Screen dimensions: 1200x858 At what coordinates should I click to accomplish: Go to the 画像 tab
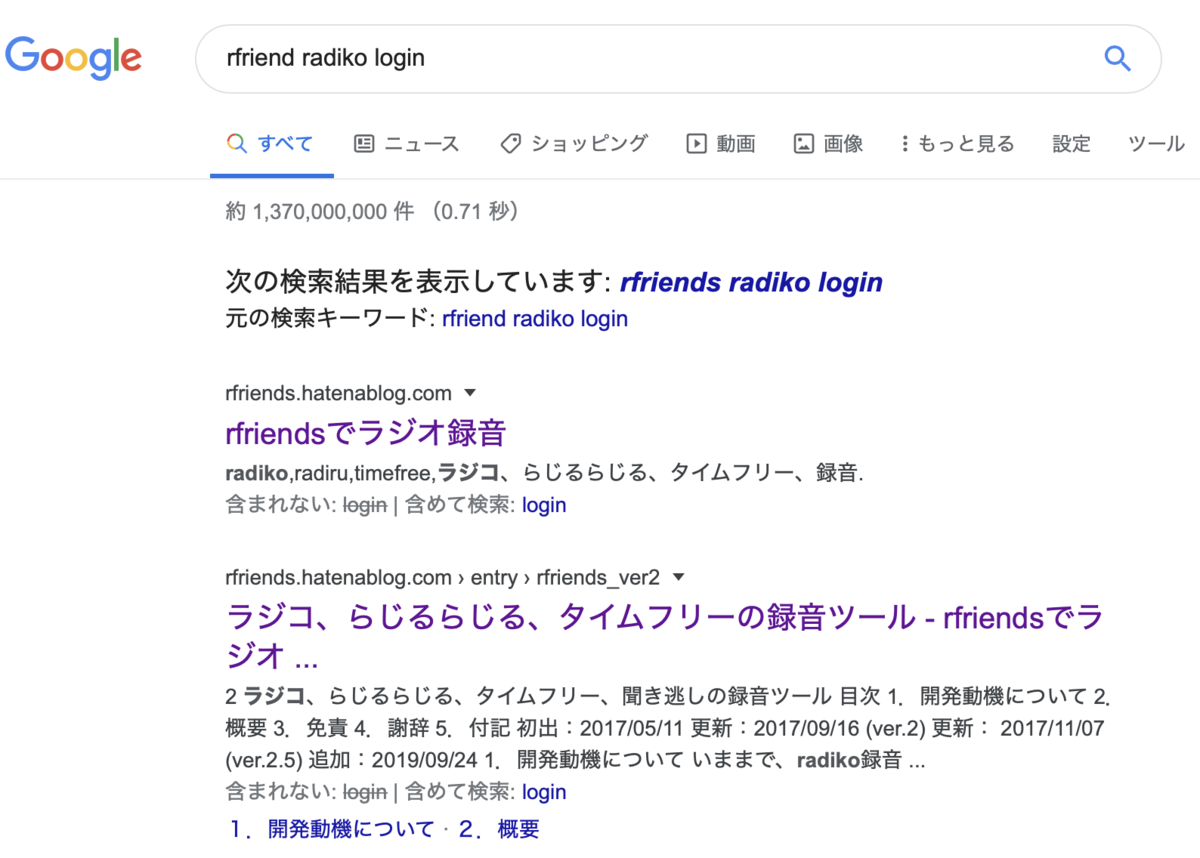[828, 144]
